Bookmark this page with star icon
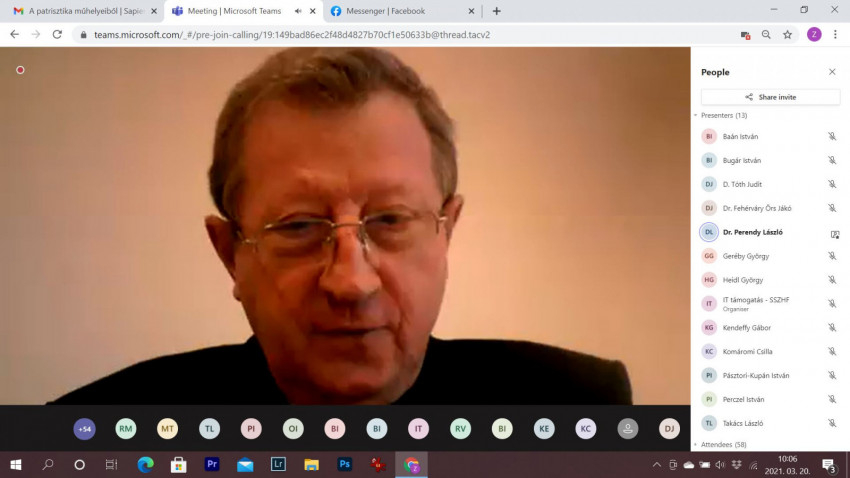The width and height of the screenshot is (850, 478). [787, 34]
